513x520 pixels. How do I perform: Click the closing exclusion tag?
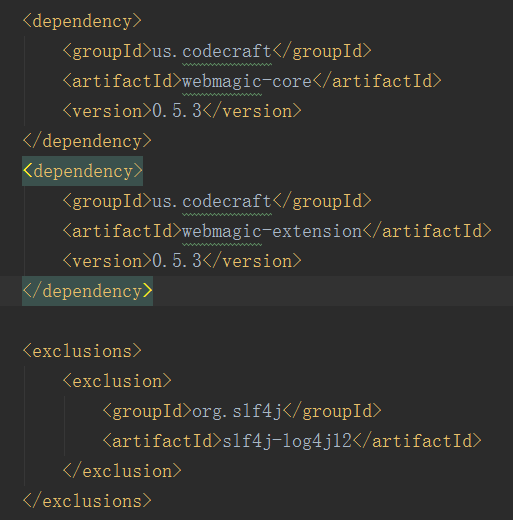(x=122, y=471)
